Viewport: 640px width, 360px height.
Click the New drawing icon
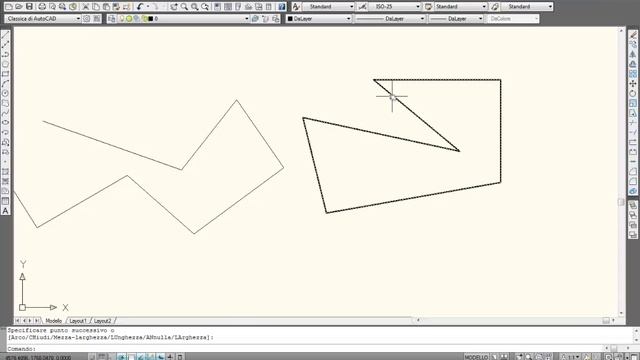tap(9, 7)
